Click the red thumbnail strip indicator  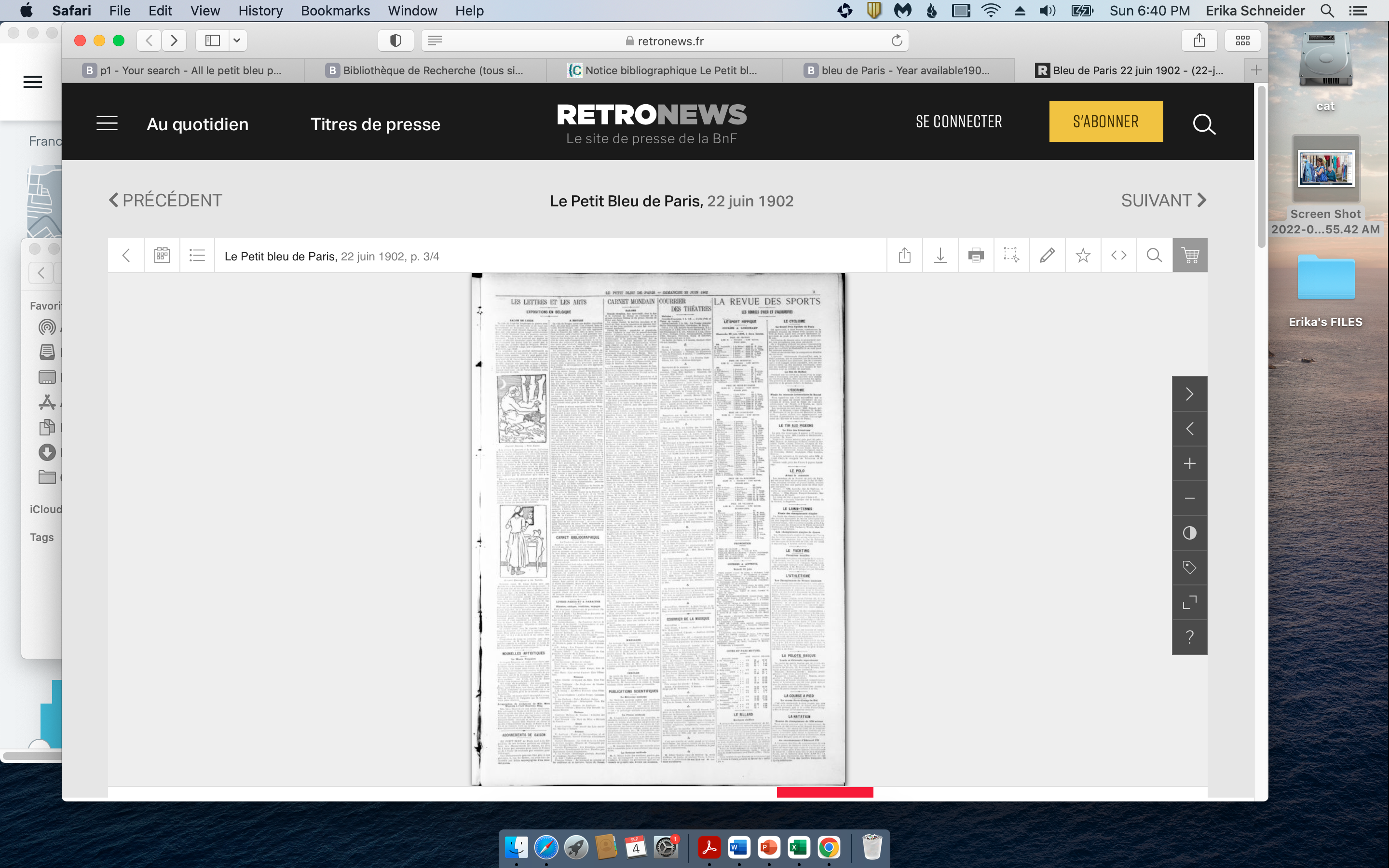tap(825, 792)
